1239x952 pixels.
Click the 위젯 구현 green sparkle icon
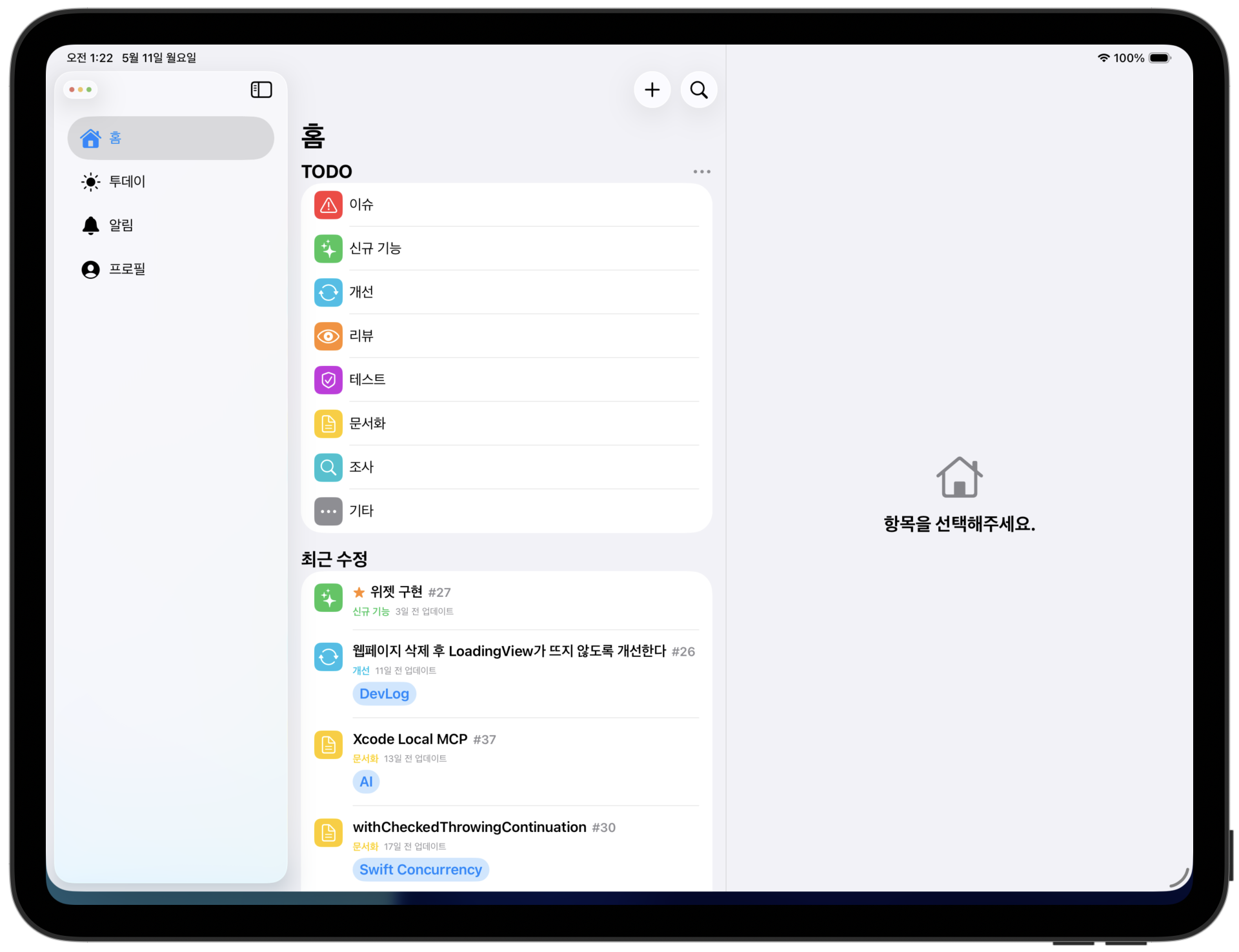[x=328, y=598]
